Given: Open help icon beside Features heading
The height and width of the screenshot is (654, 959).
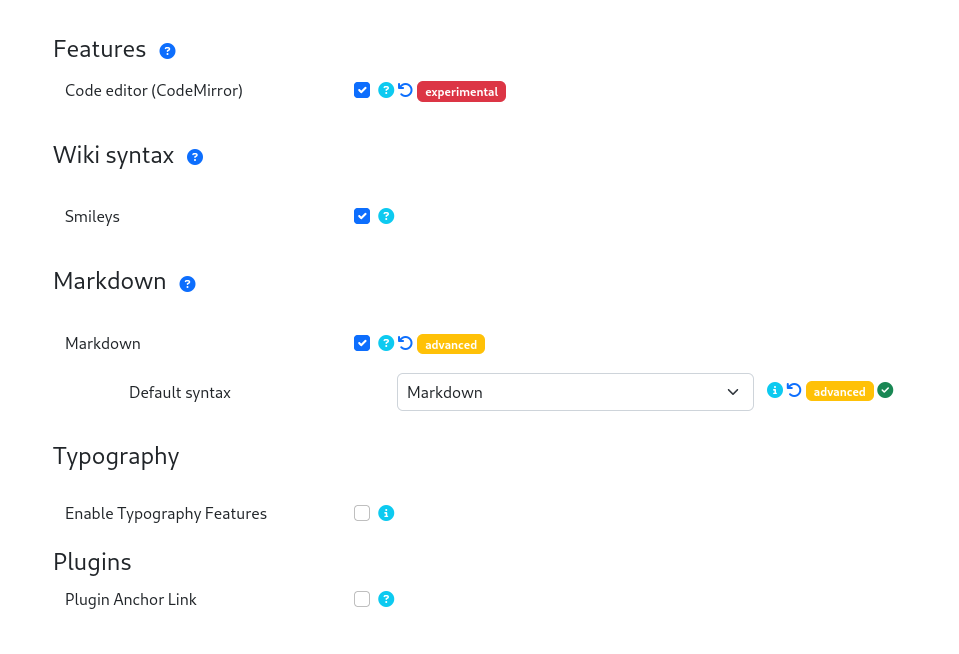Looking at the screenshot, I should click(x=167, y=51).
